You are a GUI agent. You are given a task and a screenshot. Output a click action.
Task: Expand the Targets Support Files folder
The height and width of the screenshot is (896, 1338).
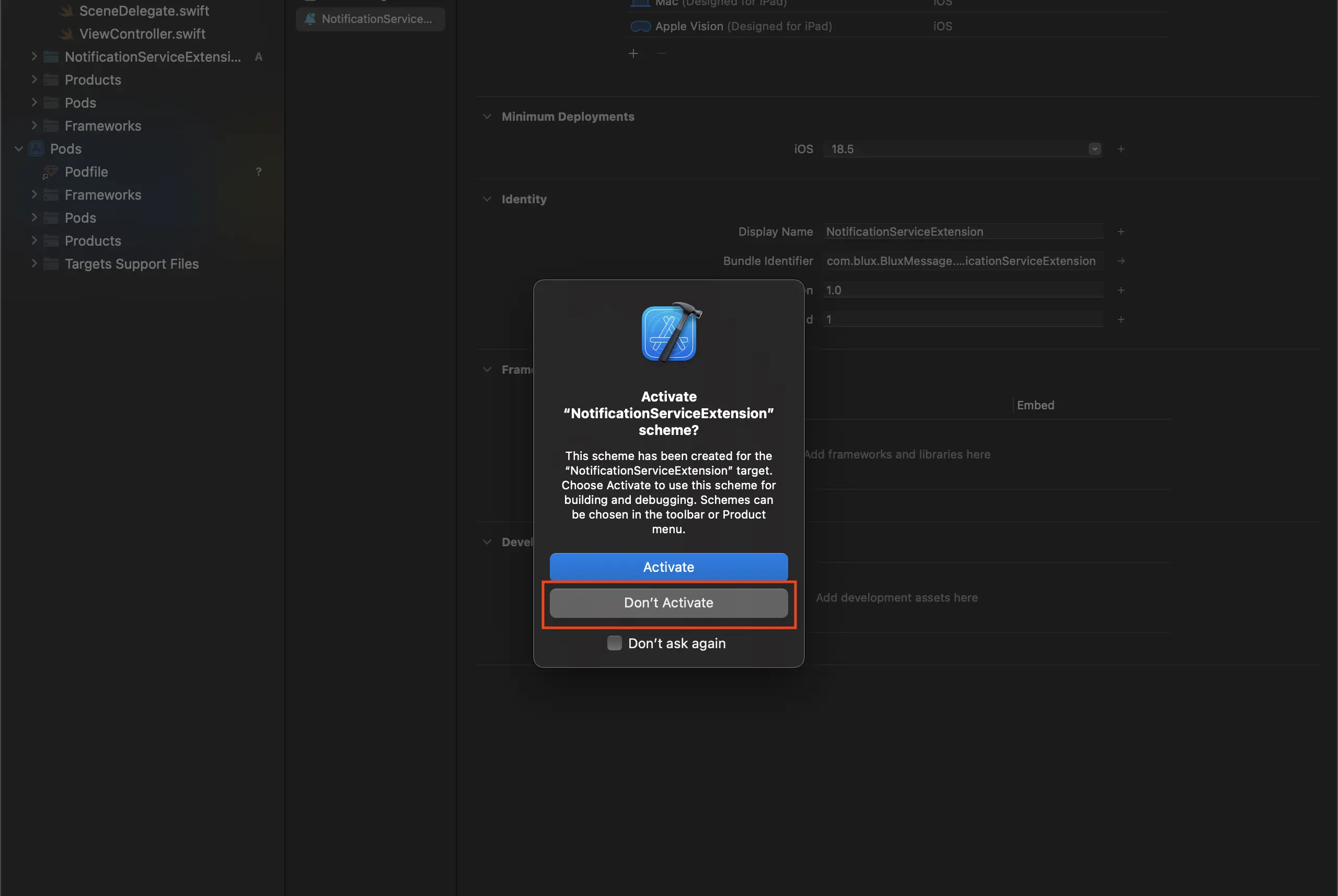(34, 263)
